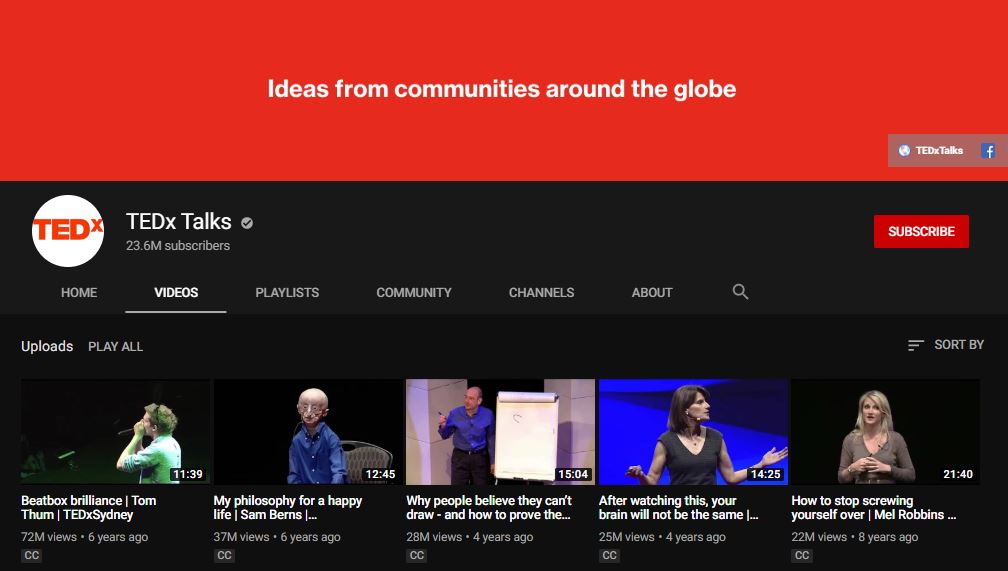Click the CC badge under Sam Berns video
This screenshot has width=1008, height=571.
coord(224,556)
